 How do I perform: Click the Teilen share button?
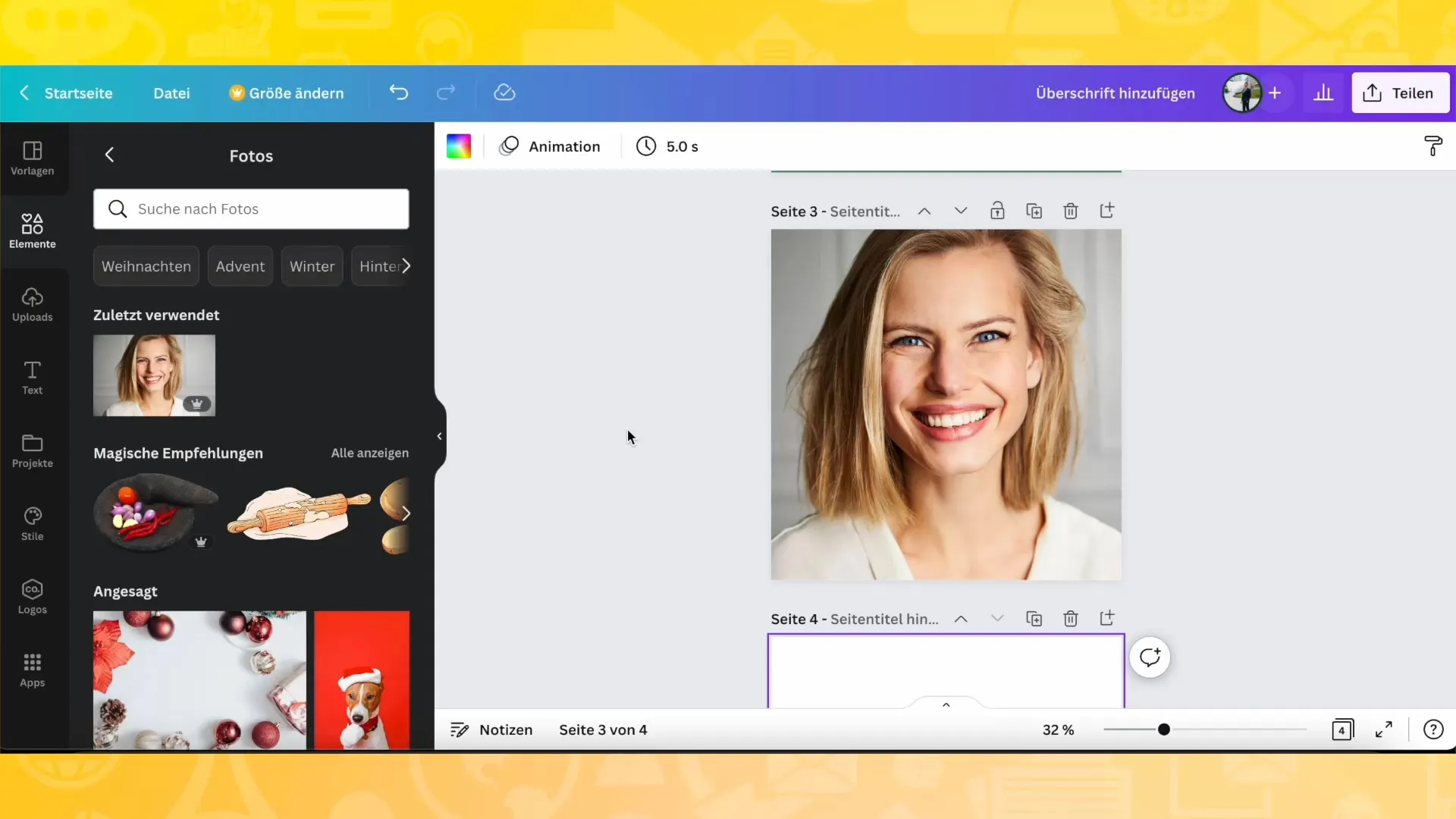[1400, 93]
